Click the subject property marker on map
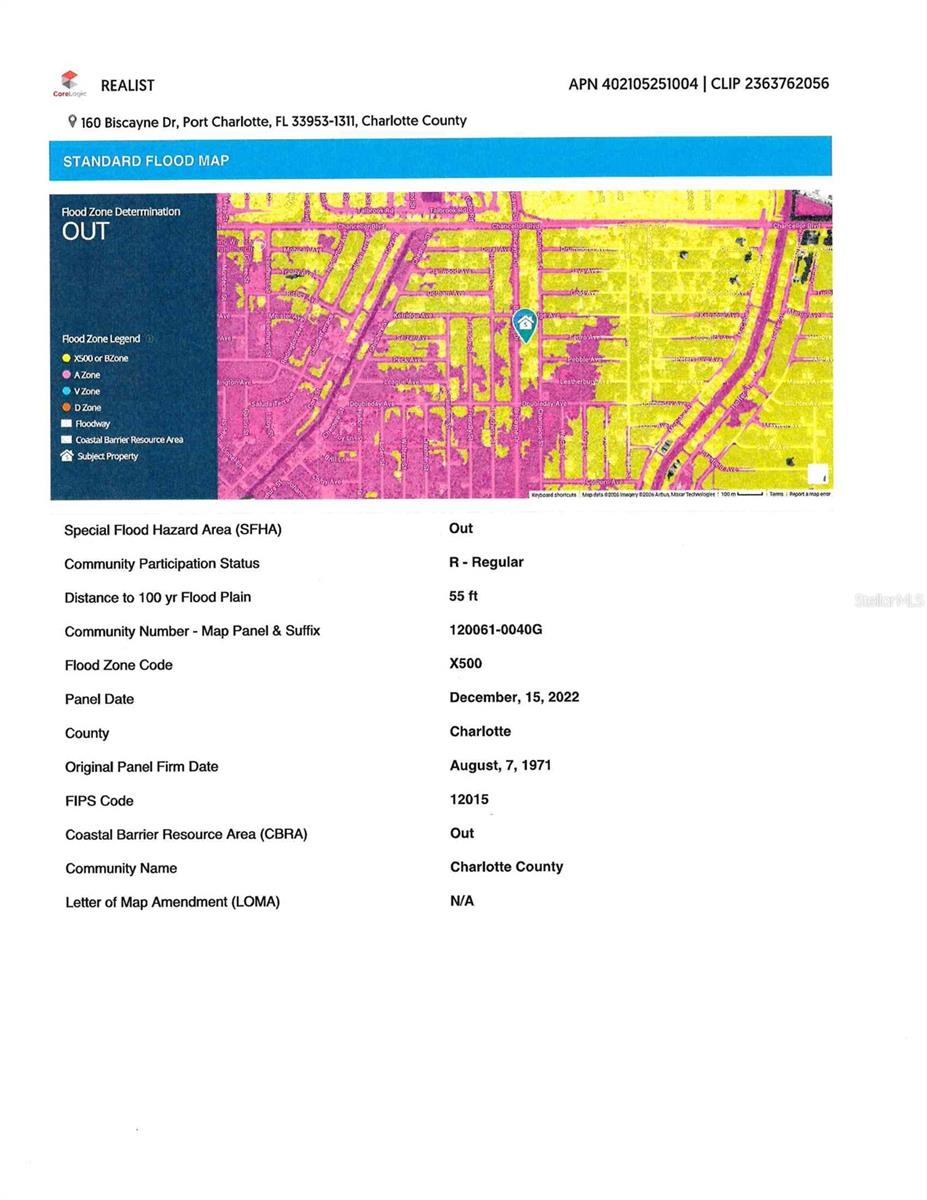927x1200 pixels. tap(524, 324)
